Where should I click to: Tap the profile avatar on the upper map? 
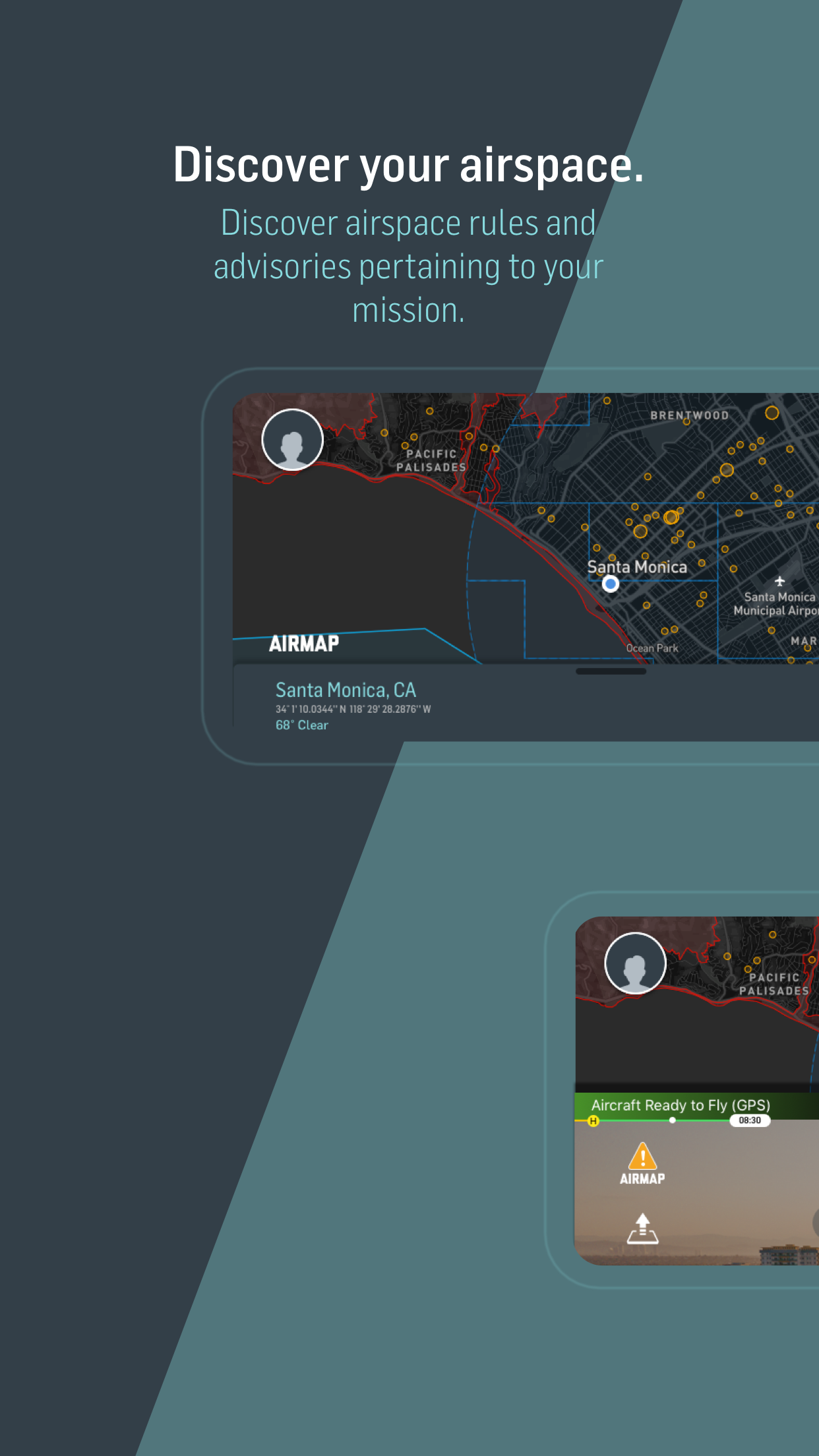coord(292,439)
